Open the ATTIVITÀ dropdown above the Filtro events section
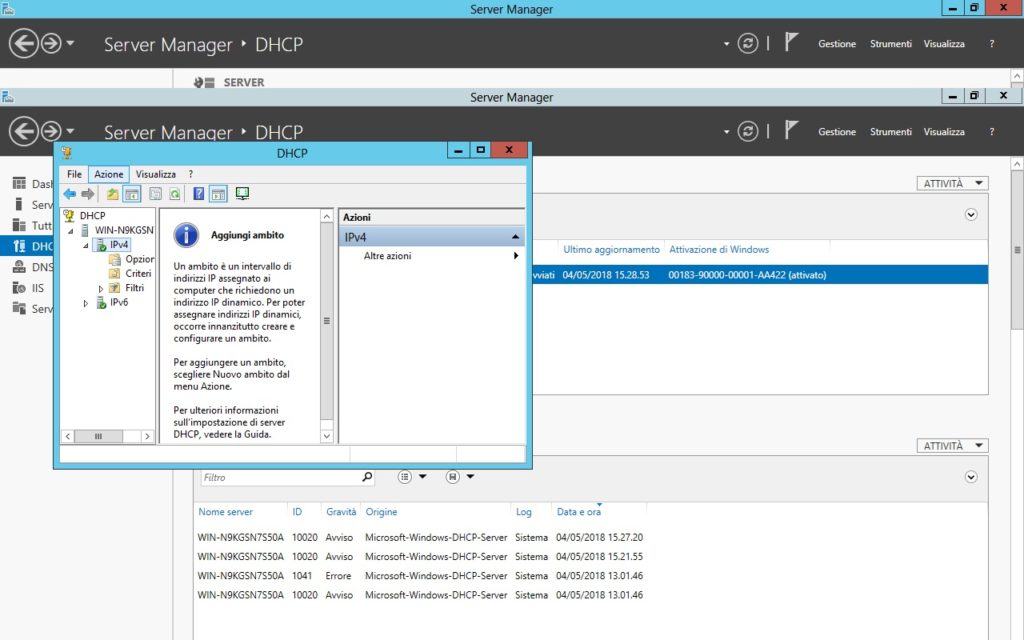Viewport: 1024px width, 640px height. [x=952, y=446]
